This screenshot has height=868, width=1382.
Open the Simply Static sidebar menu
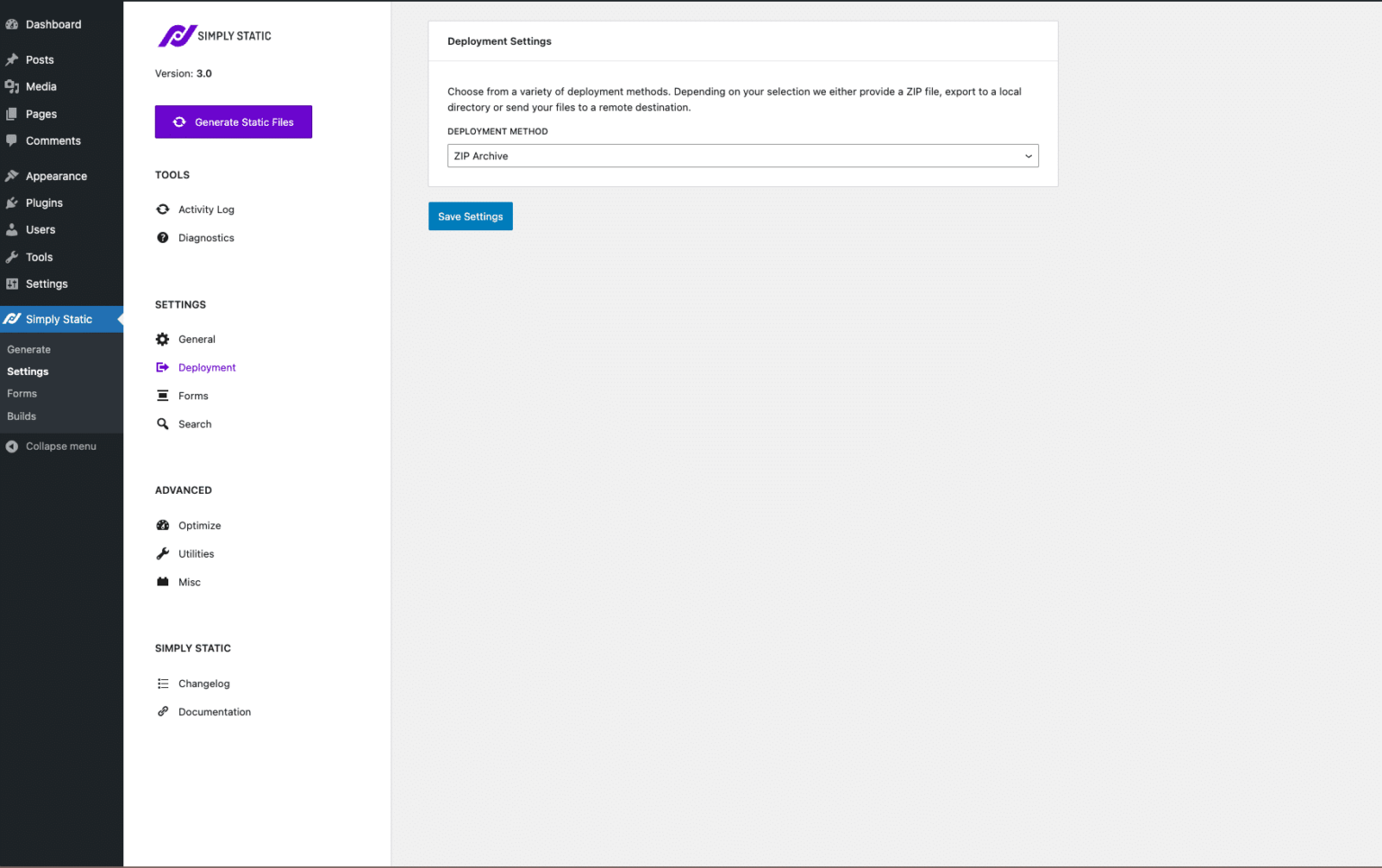(x=58, y=318)
